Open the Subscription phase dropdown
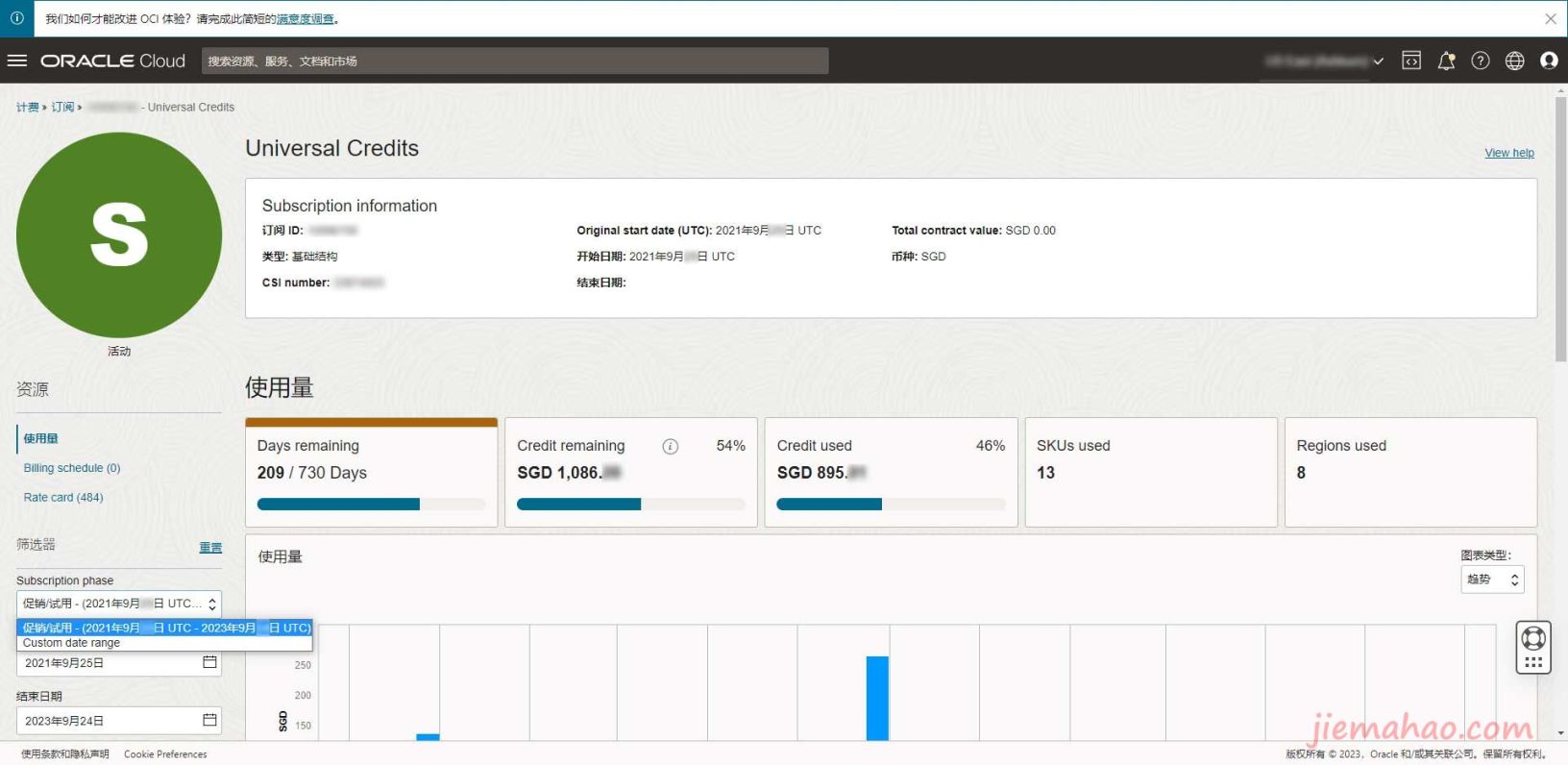 point(119,604)
